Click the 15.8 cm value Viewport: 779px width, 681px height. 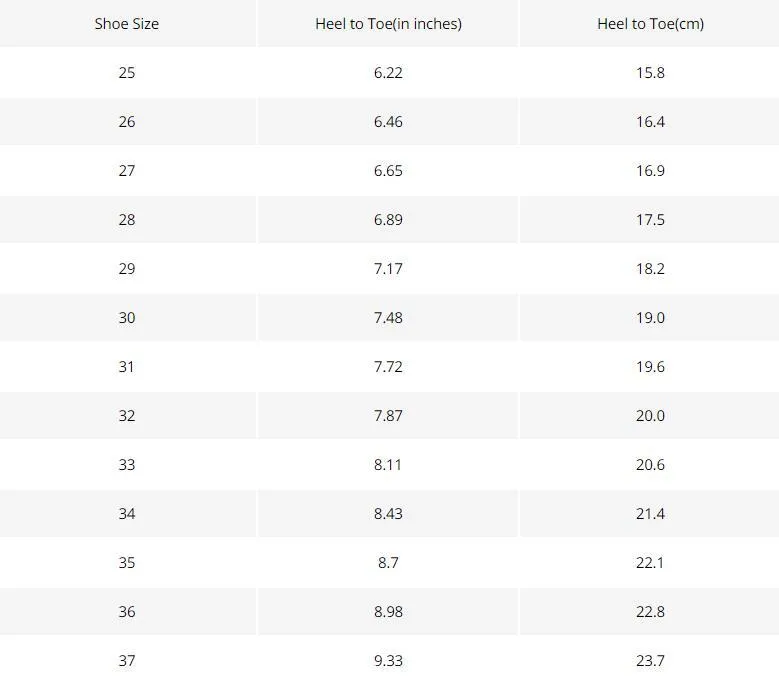coord(650,73)
